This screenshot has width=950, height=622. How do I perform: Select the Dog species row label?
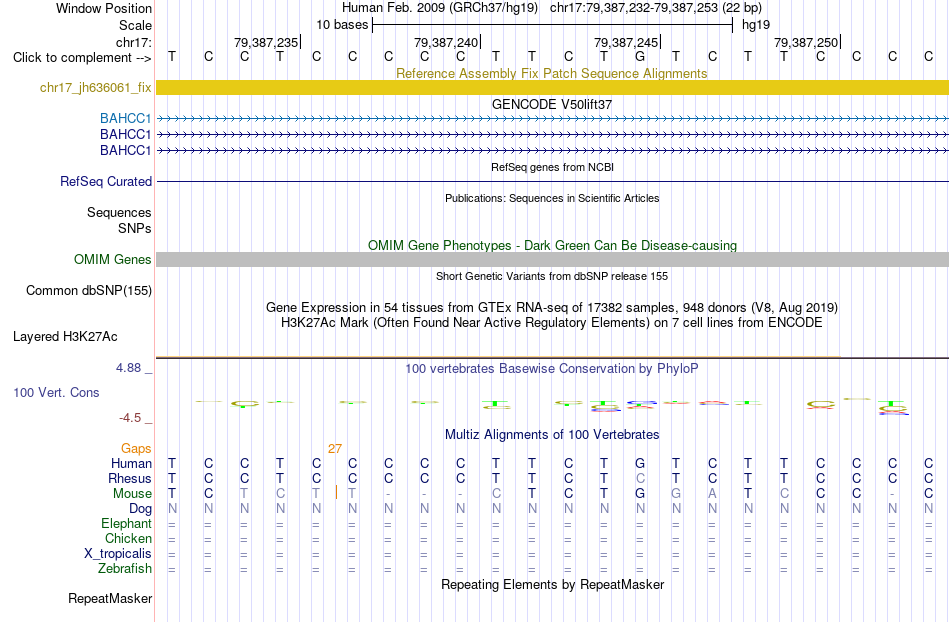tap(140, 509)
